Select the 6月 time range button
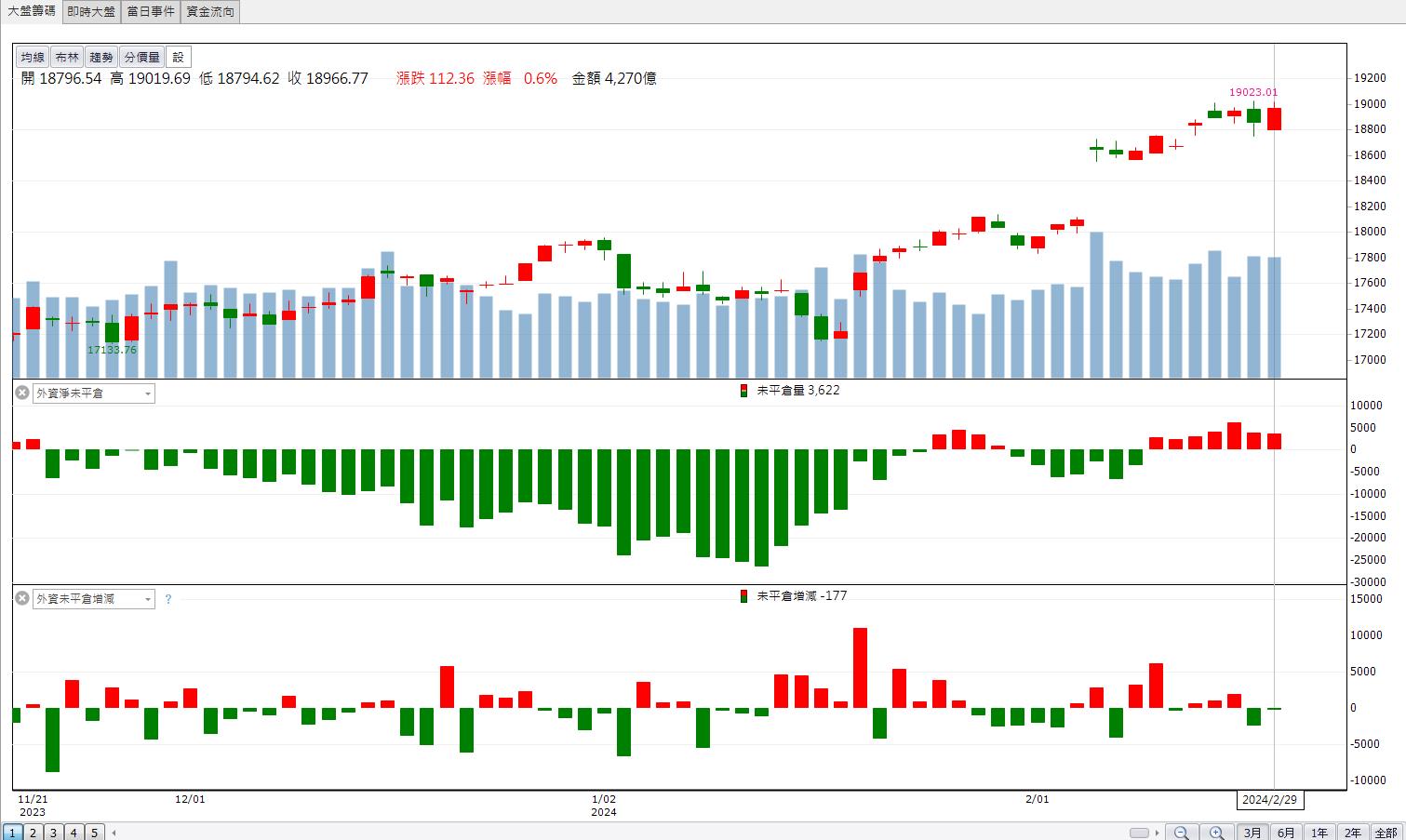 pos(1286,833)
